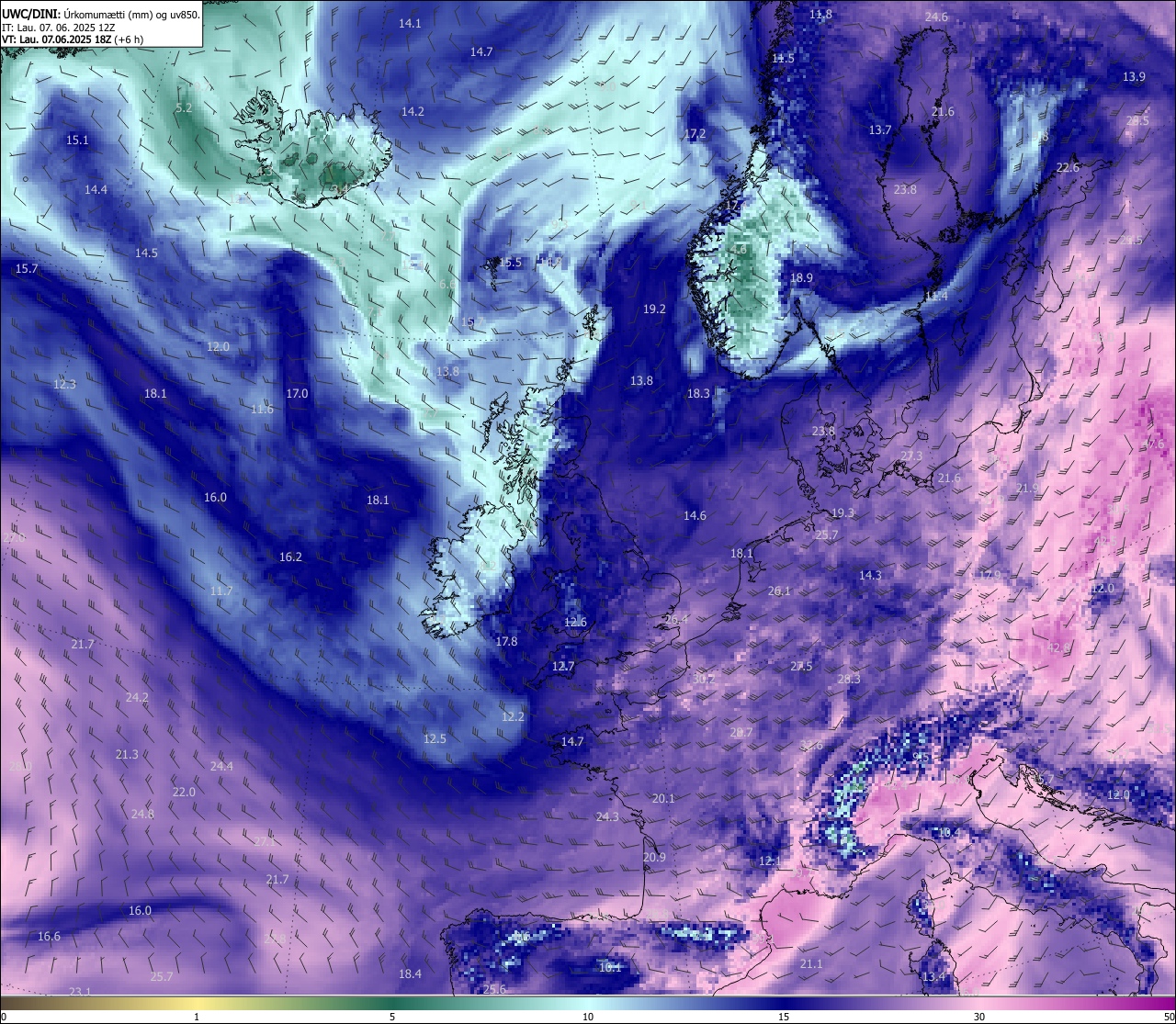Viewport: 1176px width, 1024px height.
Task: Click the 5.2 value west of Iceland
Action: pyautogui.click(x=184, y=107)
